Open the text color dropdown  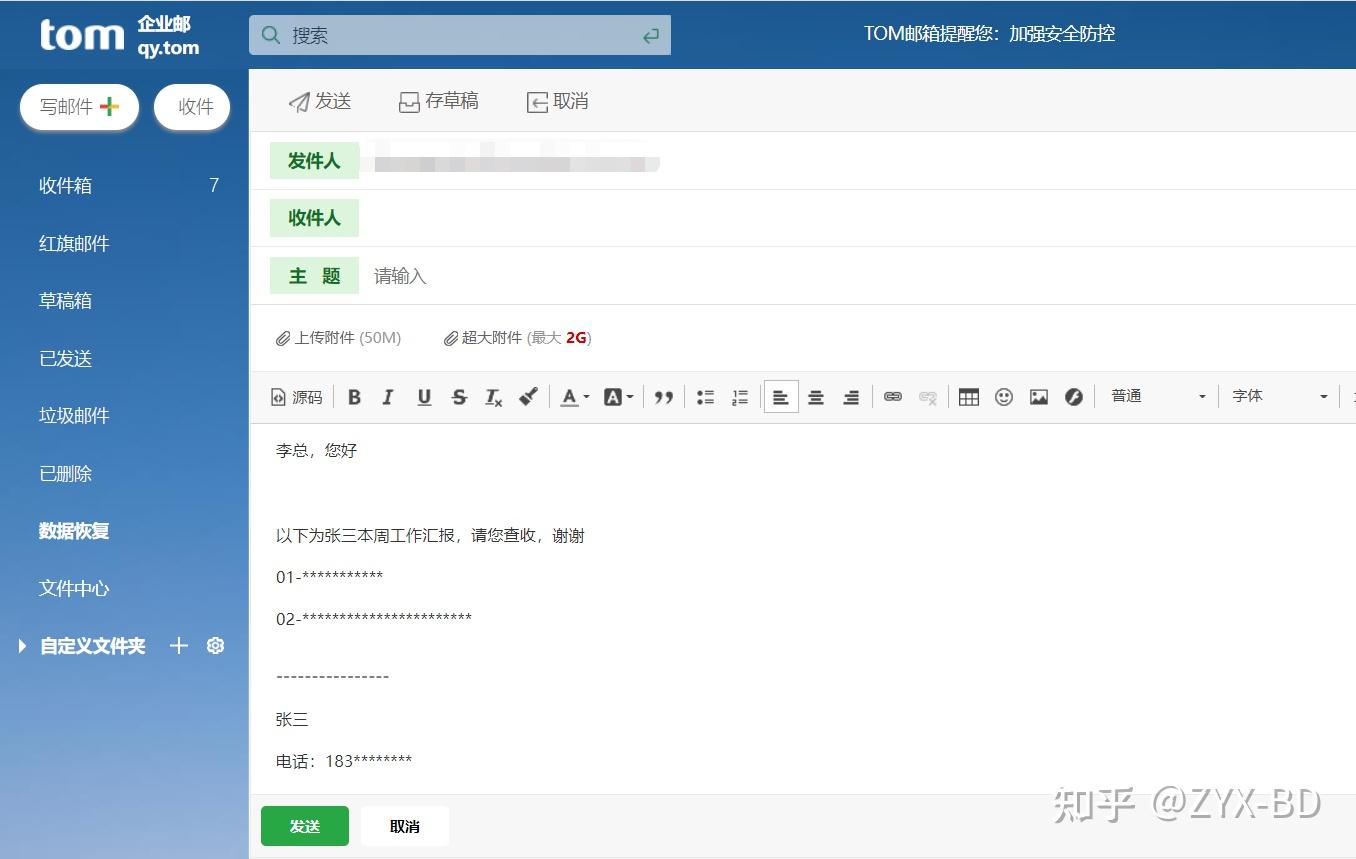tap(573, 396)
